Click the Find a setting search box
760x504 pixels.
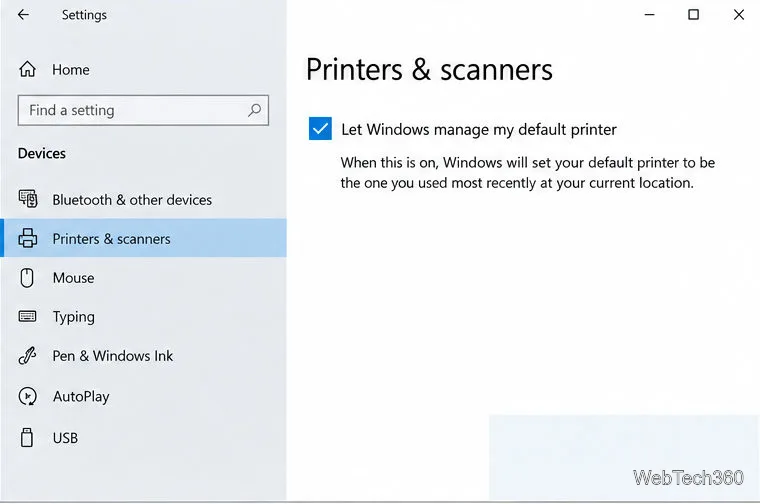[143, 110]
